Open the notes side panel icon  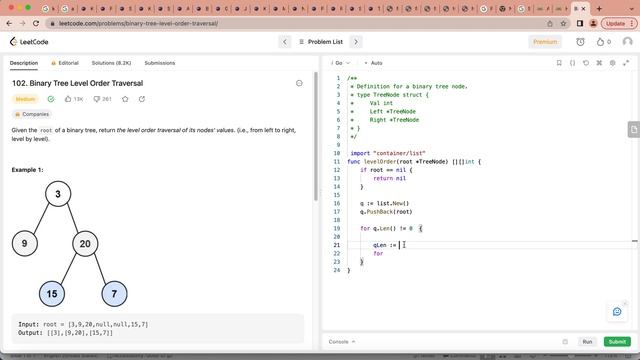click(x=633, y=130)
